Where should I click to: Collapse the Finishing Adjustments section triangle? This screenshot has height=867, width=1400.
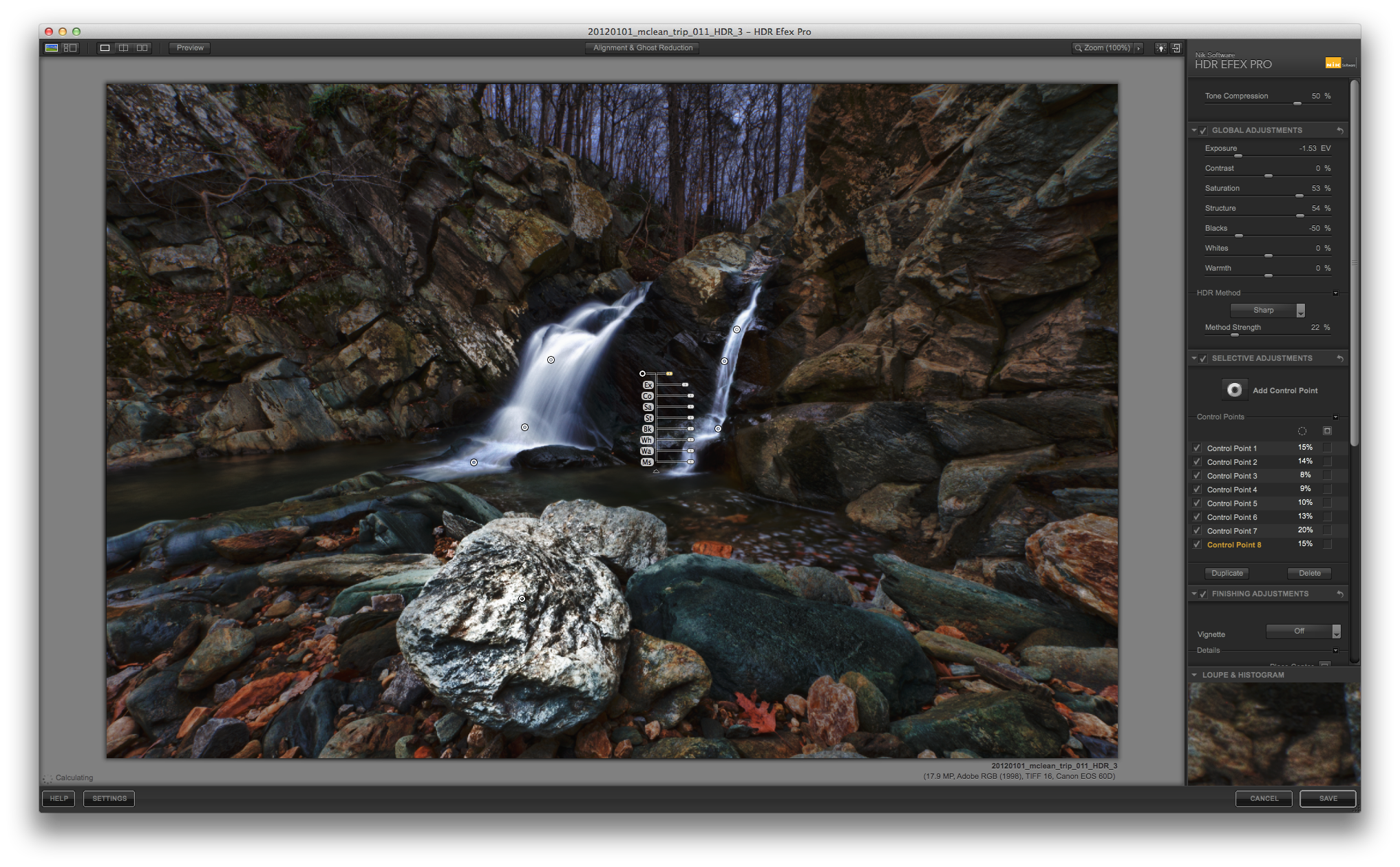click(x=1194, y=594)
